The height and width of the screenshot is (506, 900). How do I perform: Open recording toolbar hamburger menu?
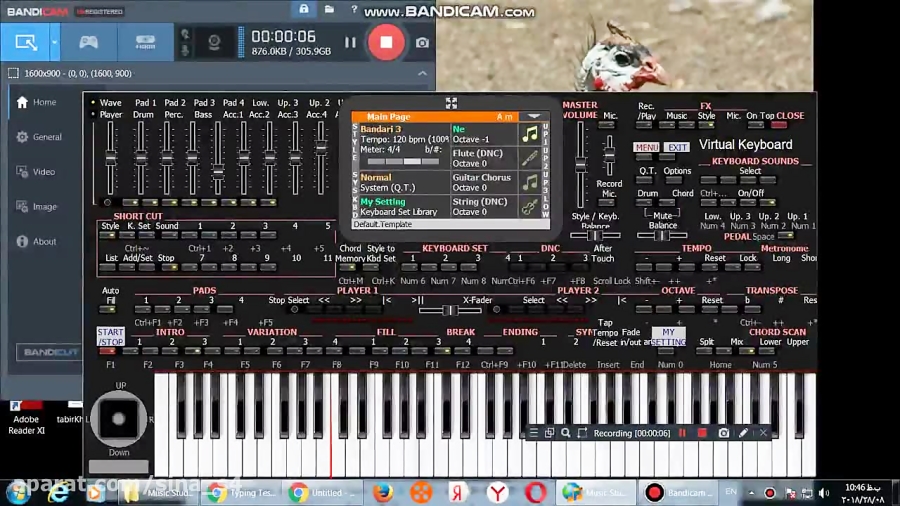pos(533,433)
